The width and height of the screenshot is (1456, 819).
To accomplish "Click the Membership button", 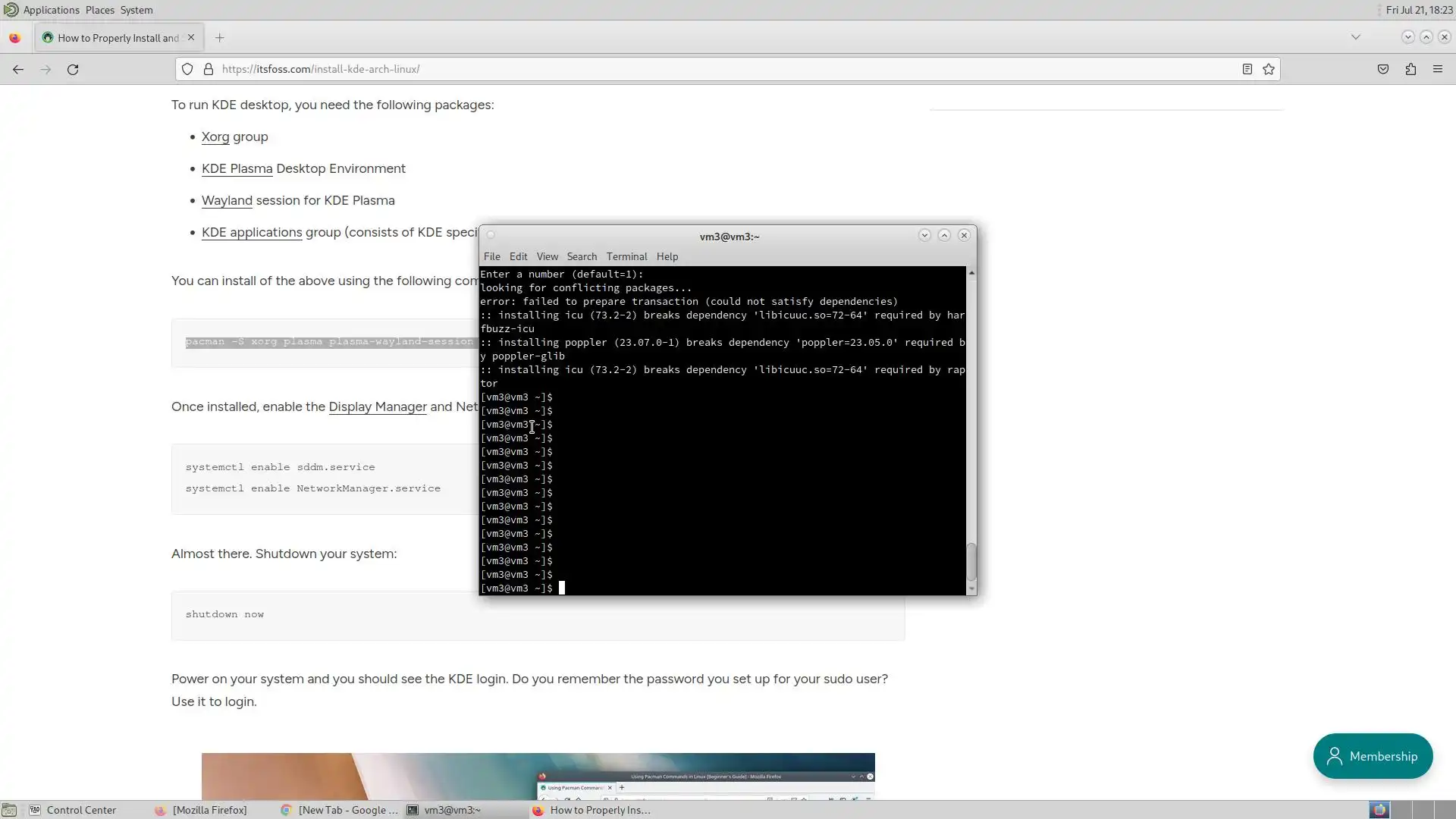I will click(1373, 756).
